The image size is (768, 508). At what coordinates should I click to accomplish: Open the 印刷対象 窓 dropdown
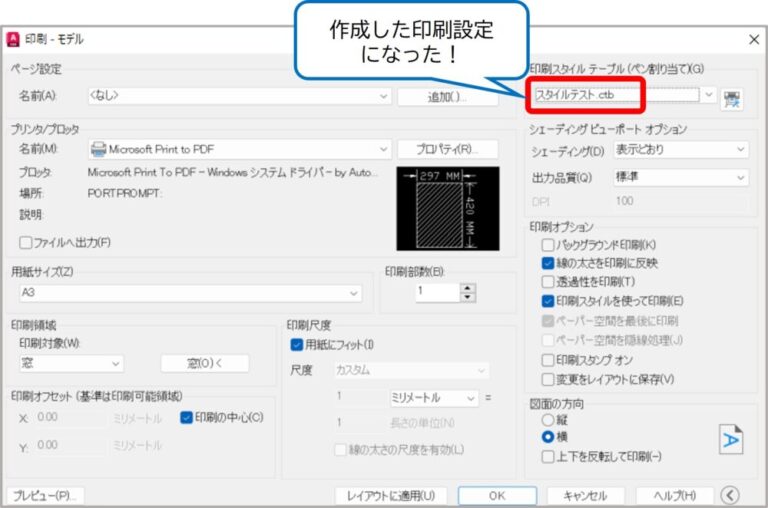69,363
